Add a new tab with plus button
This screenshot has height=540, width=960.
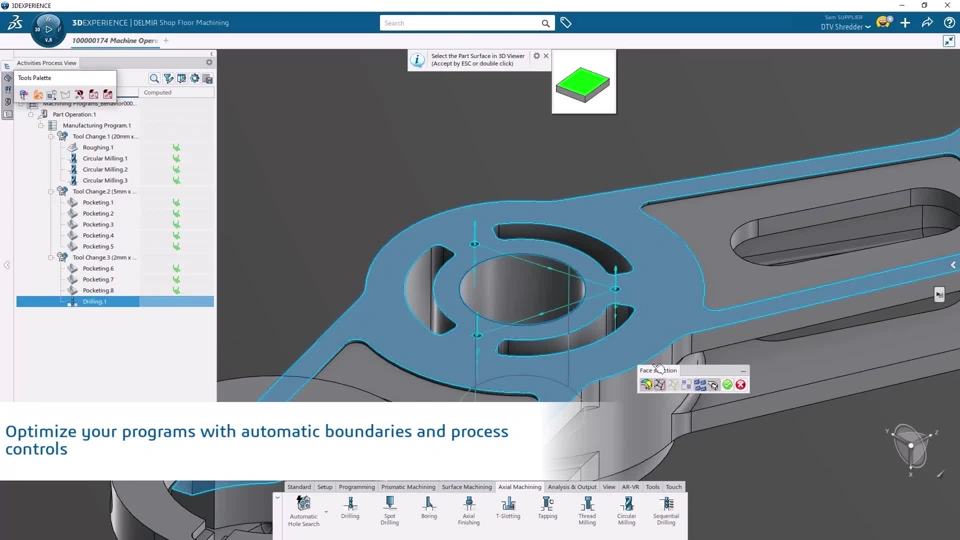coord(166,40)
